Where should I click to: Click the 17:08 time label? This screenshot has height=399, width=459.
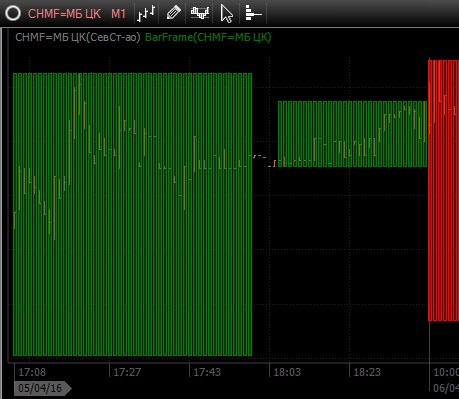pos(32,372)
